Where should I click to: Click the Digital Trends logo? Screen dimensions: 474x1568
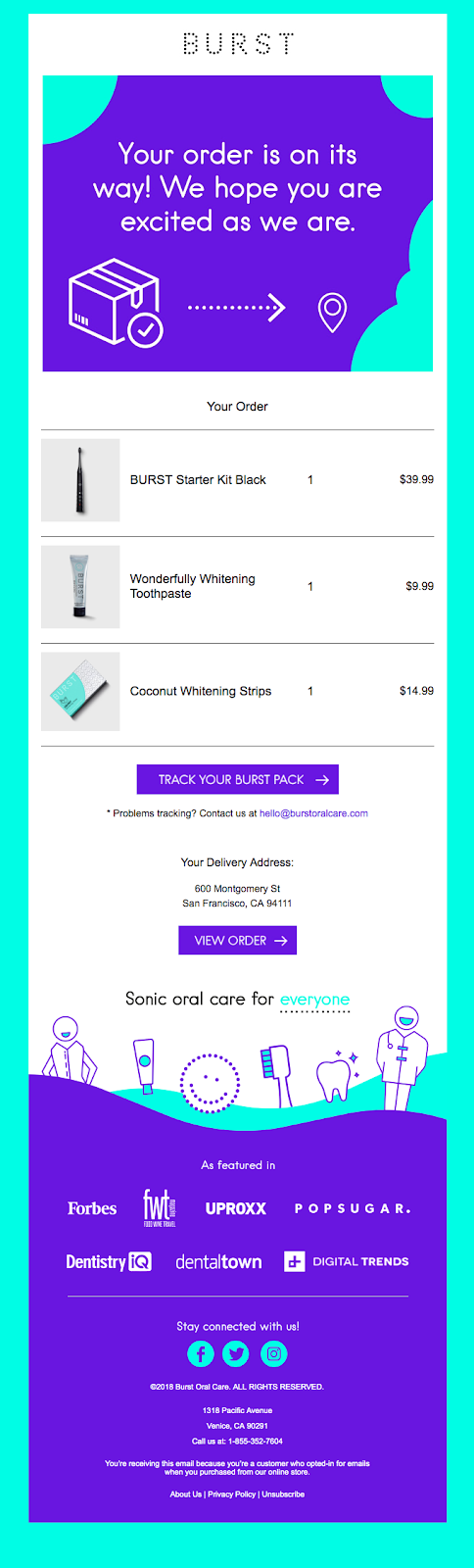[x=347, y=1261]
